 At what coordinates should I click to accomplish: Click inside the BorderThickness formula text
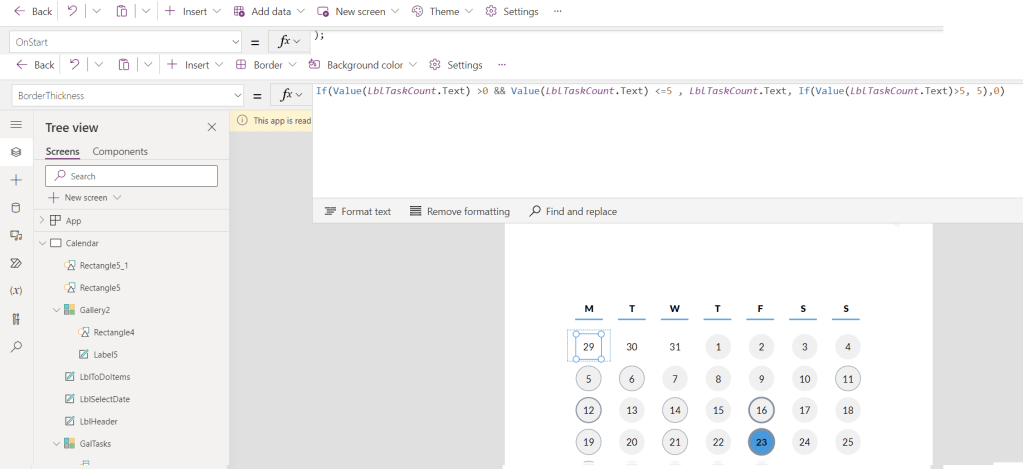click(660, 91)
